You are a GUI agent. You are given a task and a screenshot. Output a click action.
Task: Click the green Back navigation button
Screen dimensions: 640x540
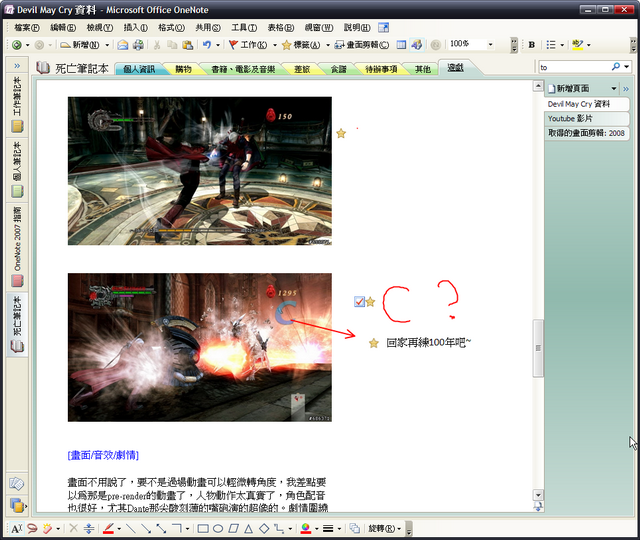pos(17,45)
